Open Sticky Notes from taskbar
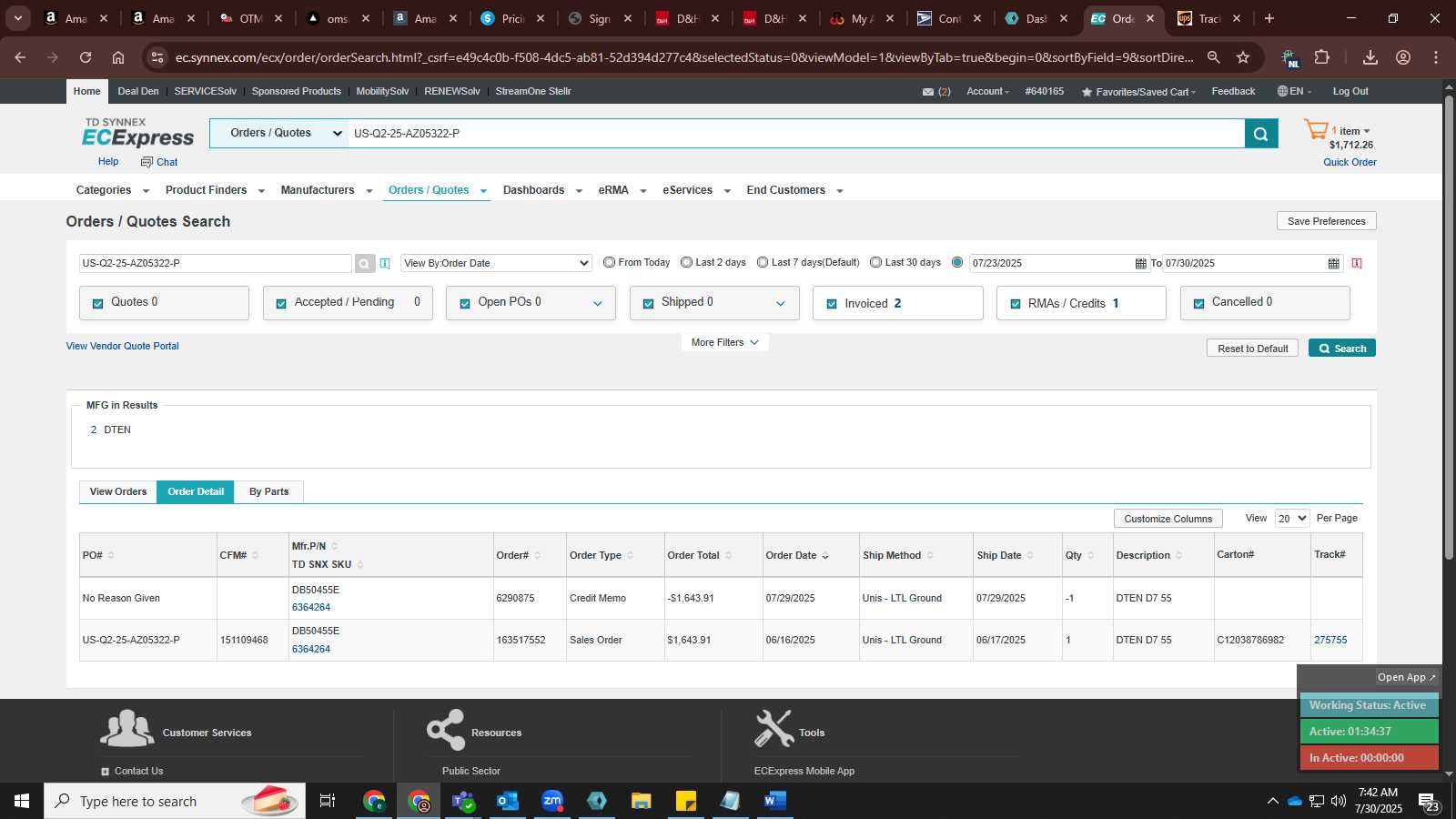Screen dimensions: 1456x819 [x=686, y=801]
